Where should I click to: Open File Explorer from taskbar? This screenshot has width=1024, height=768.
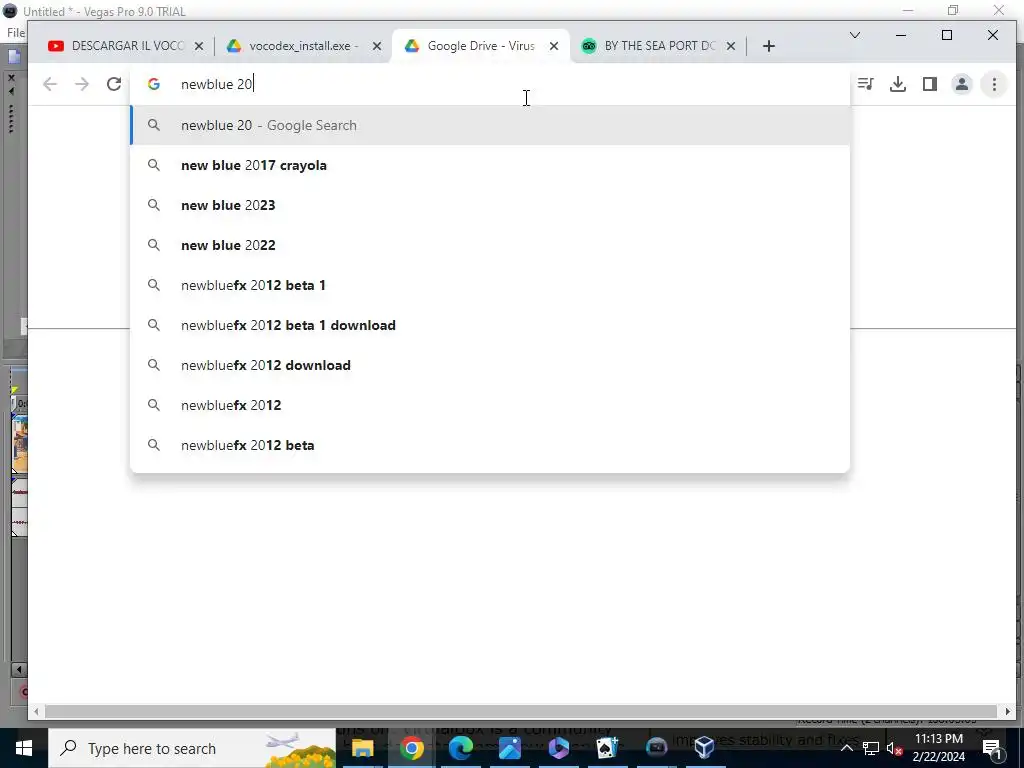click(x=362, y=748)
